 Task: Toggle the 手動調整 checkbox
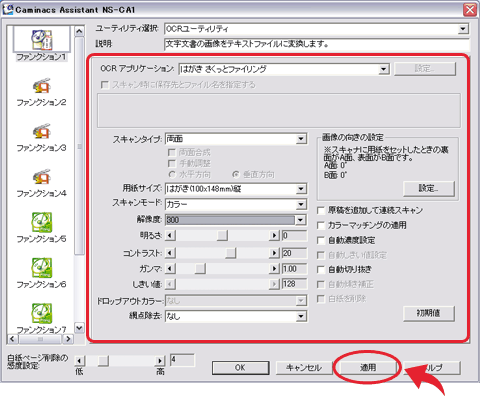[172, 164]
